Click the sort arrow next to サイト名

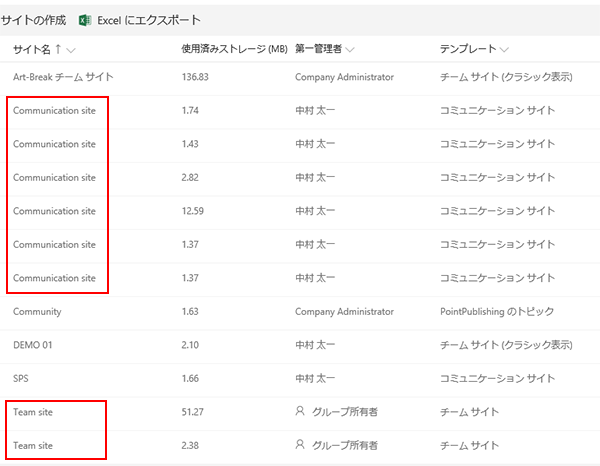(x=58, y=49)
